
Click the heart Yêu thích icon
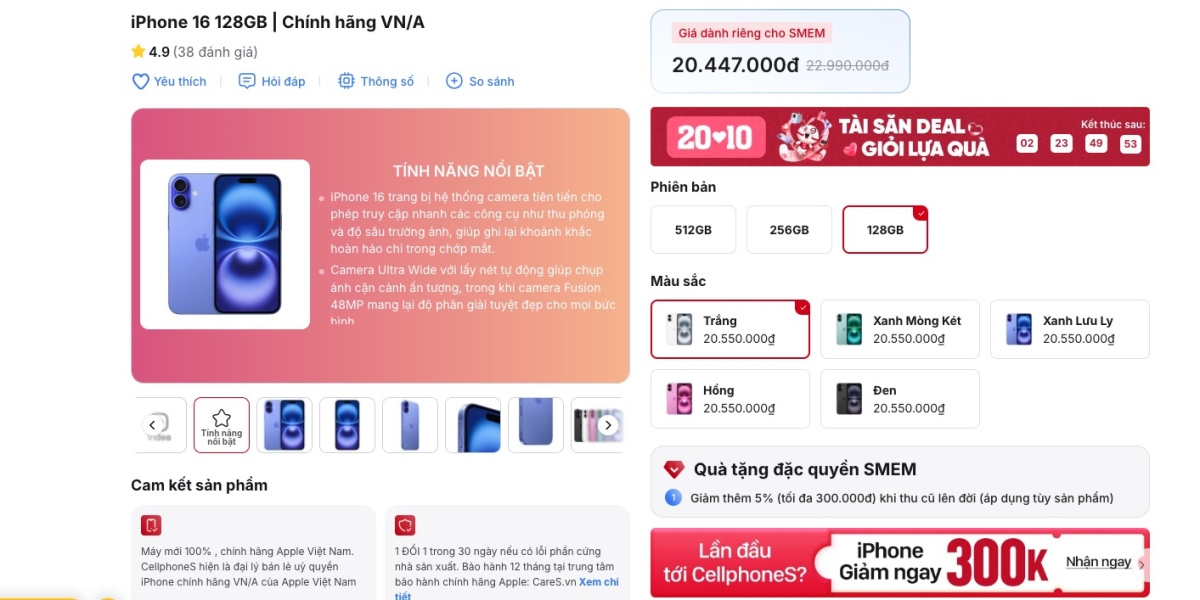click(x=140, y=81)
